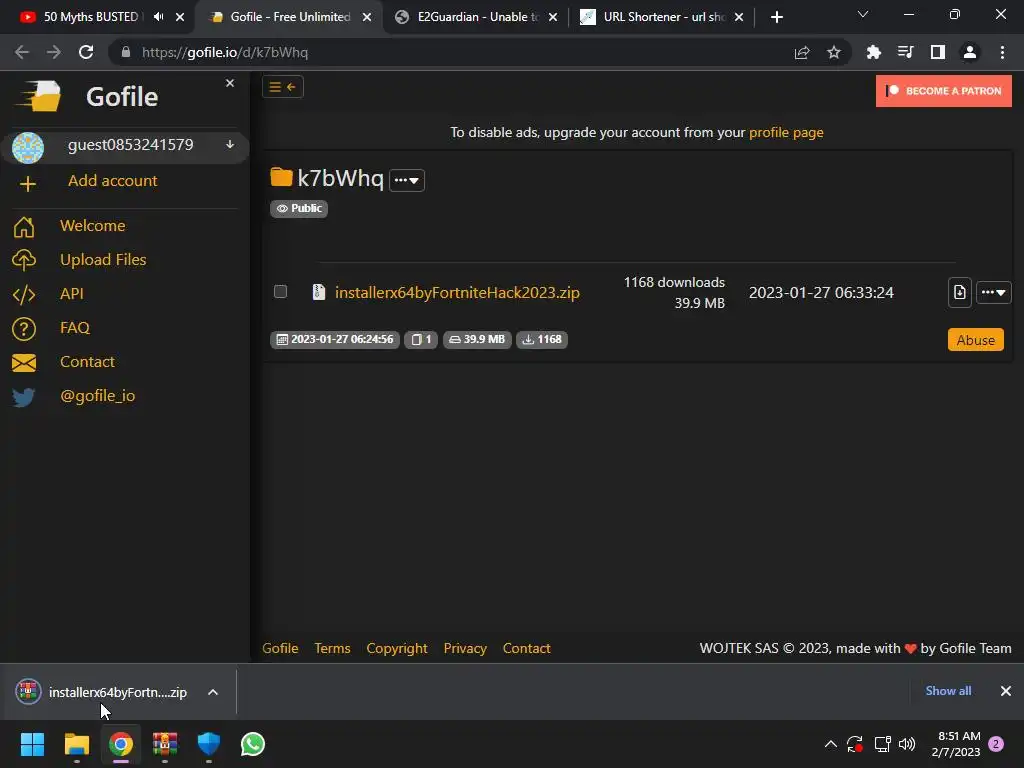This screenshot has height=768, width=1024.
Task: Open the footer Contact link
Action: click(x=526, y=648)
